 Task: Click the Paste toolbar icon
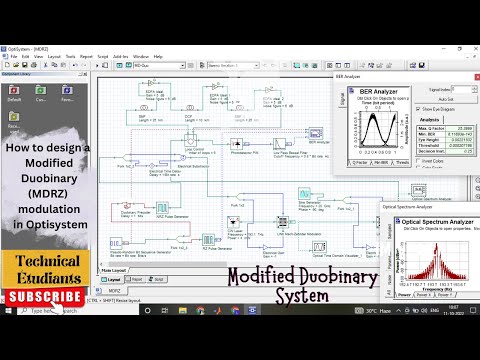coord(63,65)
